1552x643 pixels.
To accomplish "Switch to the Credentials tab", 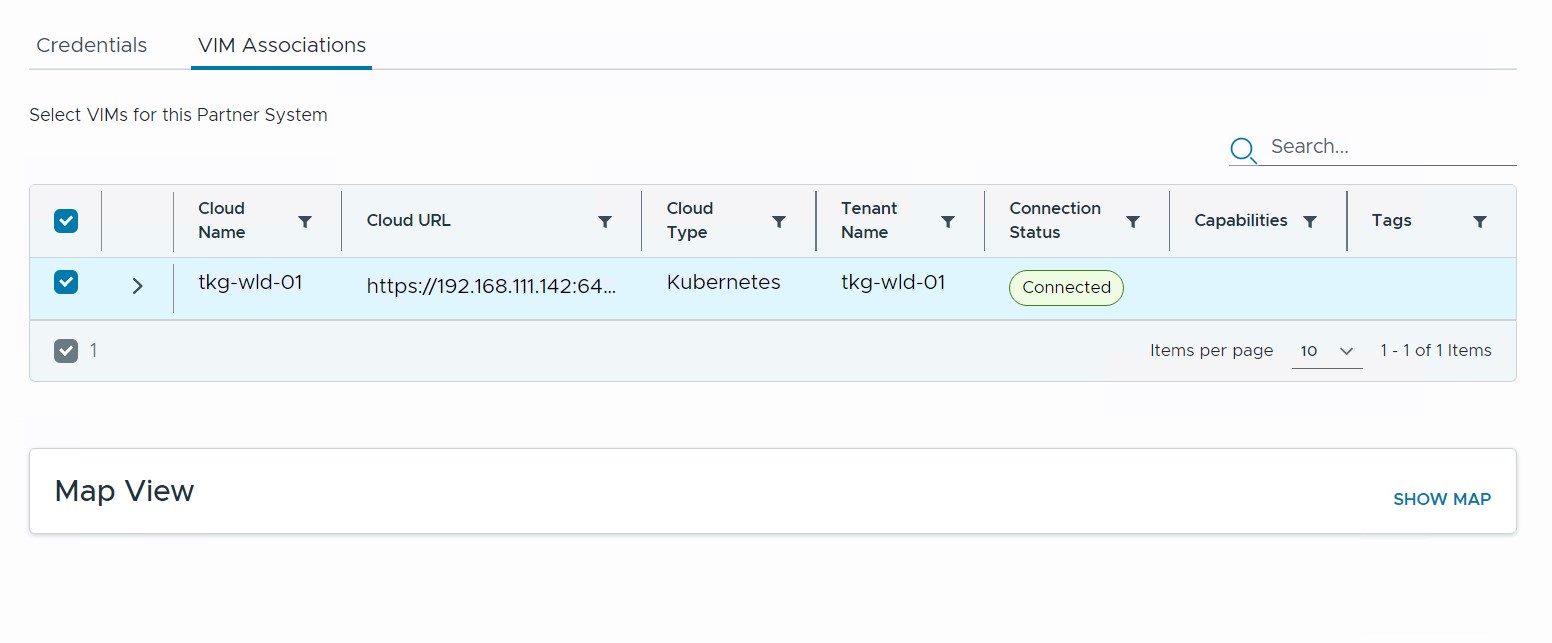I will (92, 45).
